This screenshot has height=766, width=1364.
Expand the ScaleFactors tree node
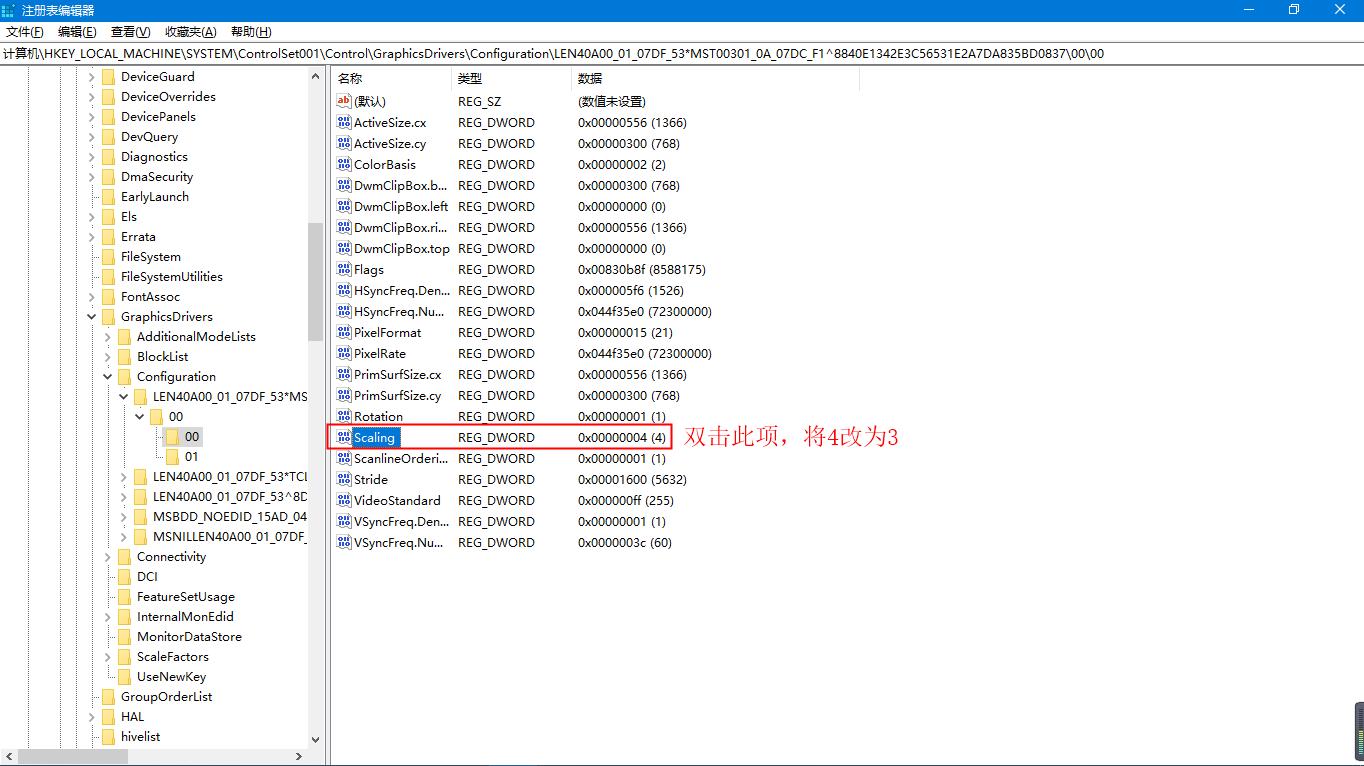[108, 657]
